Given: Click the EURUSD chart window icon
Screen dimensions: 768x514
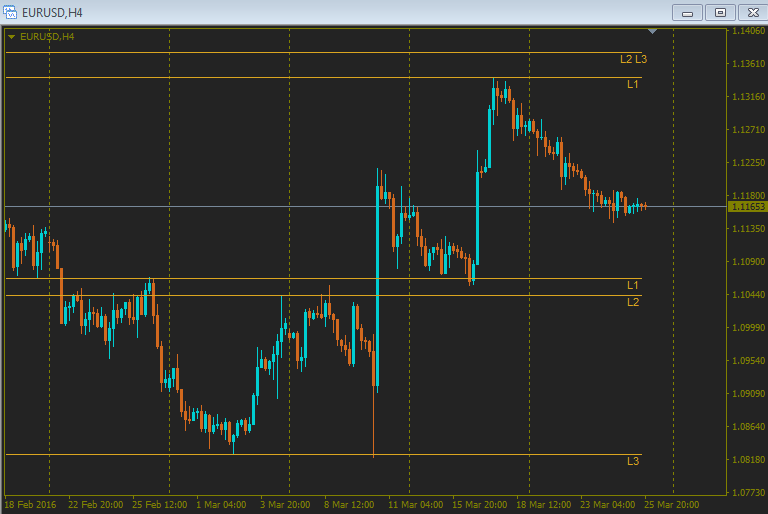Looking at the screenshot, I should coord(10,12).
